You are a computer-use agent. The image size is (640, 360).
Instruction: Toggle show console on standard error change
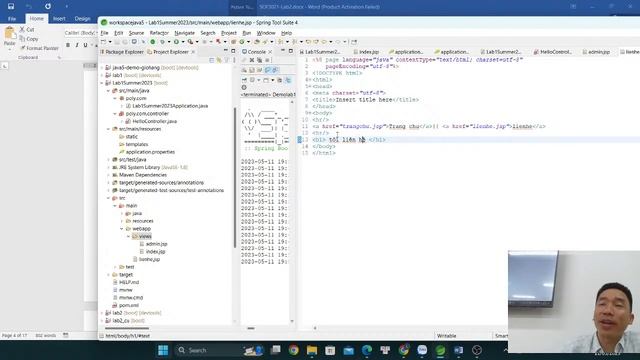point(276,70)
